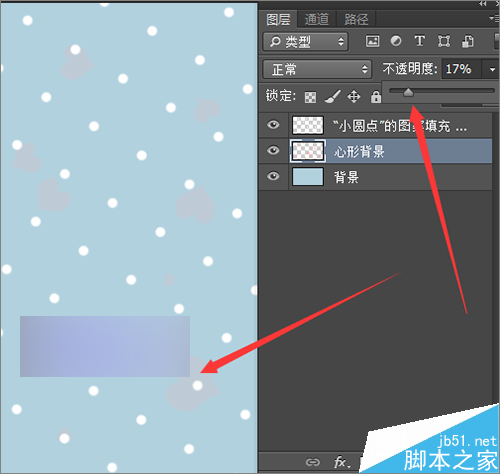
Task: Enable lock position move icon
Action: click(354, 97)
